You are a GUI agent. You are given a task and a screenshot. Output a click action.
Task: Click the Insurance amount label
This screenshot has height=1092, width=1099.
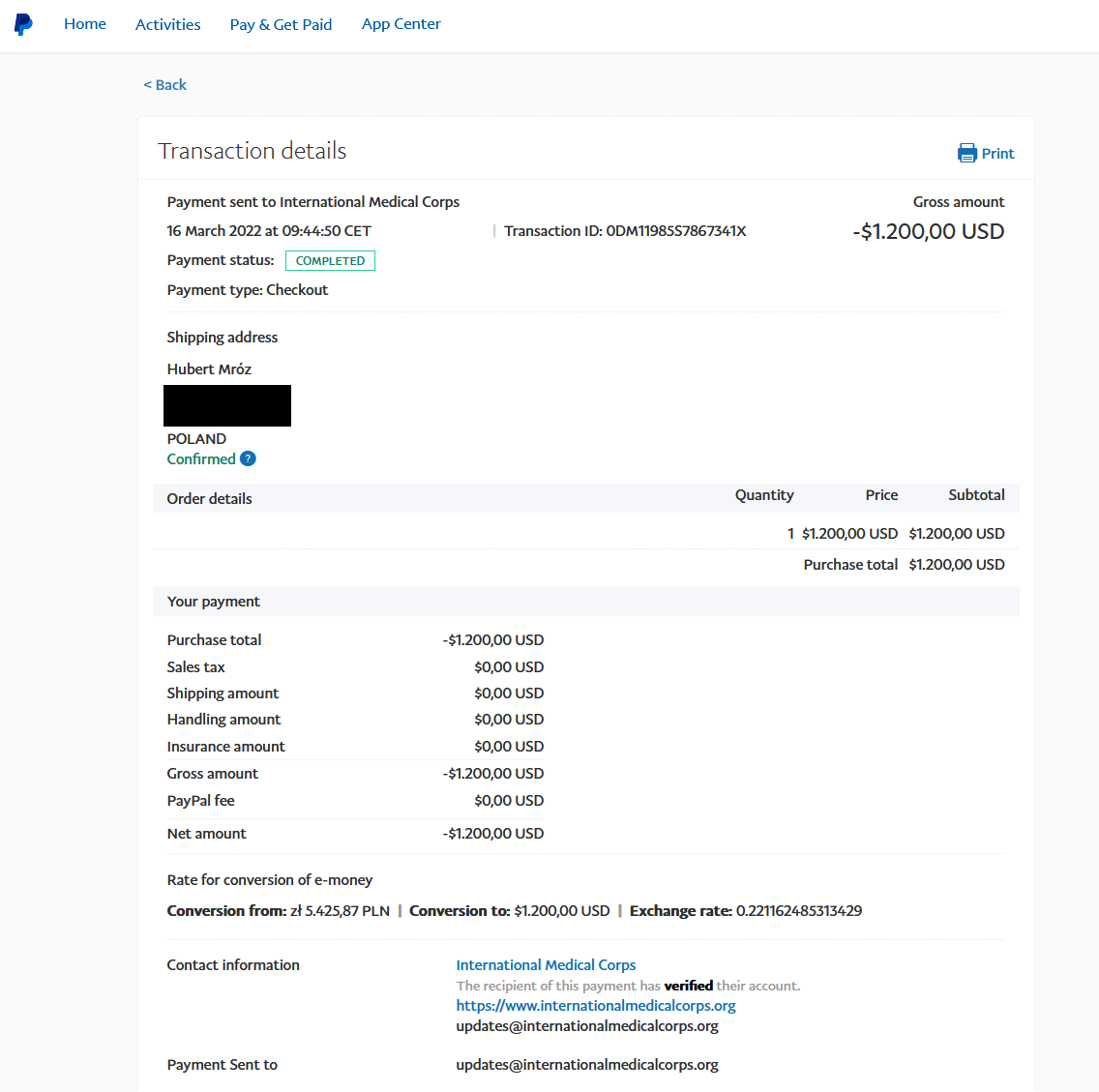click(225, 747)
